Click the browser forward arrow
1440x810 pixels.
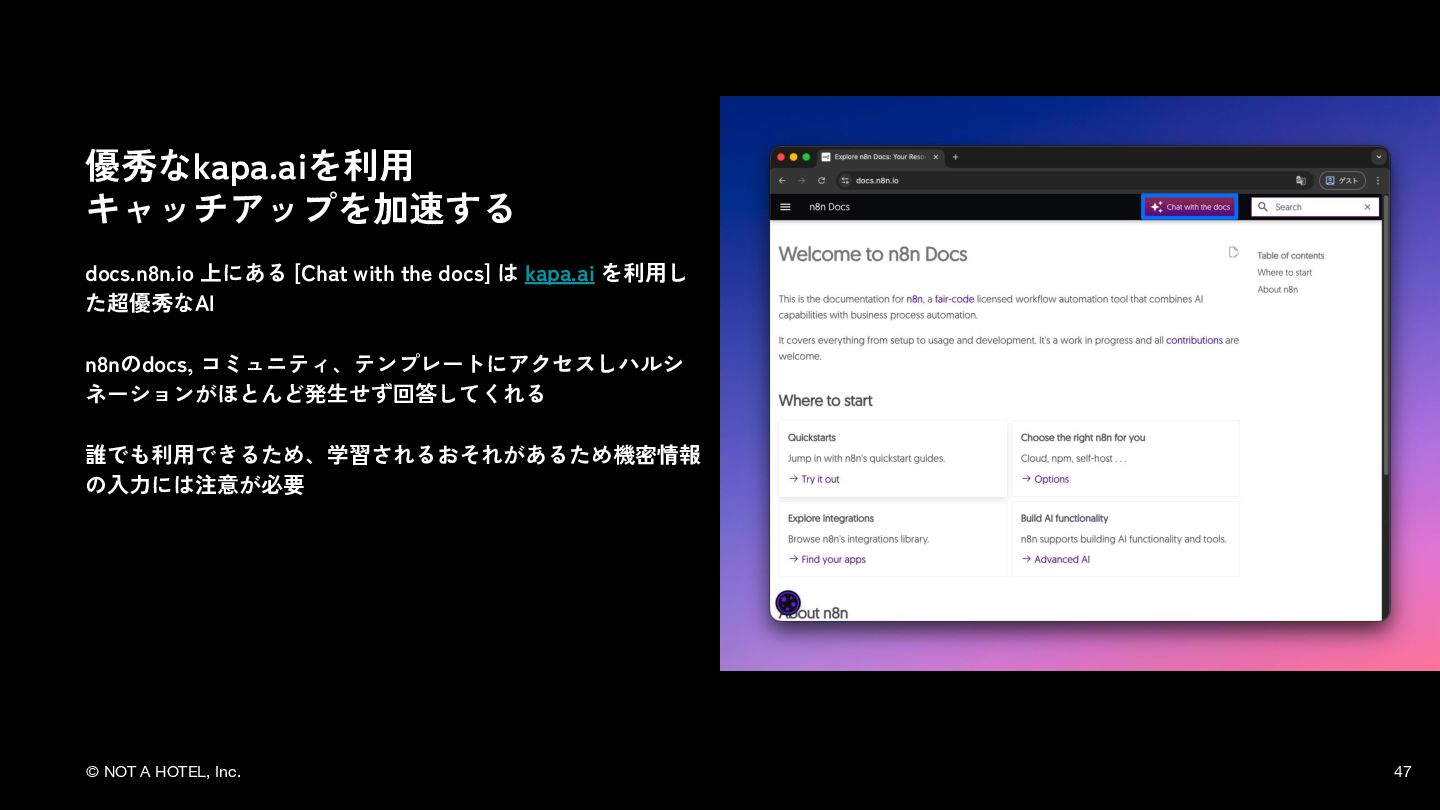(x=801, y=180)
